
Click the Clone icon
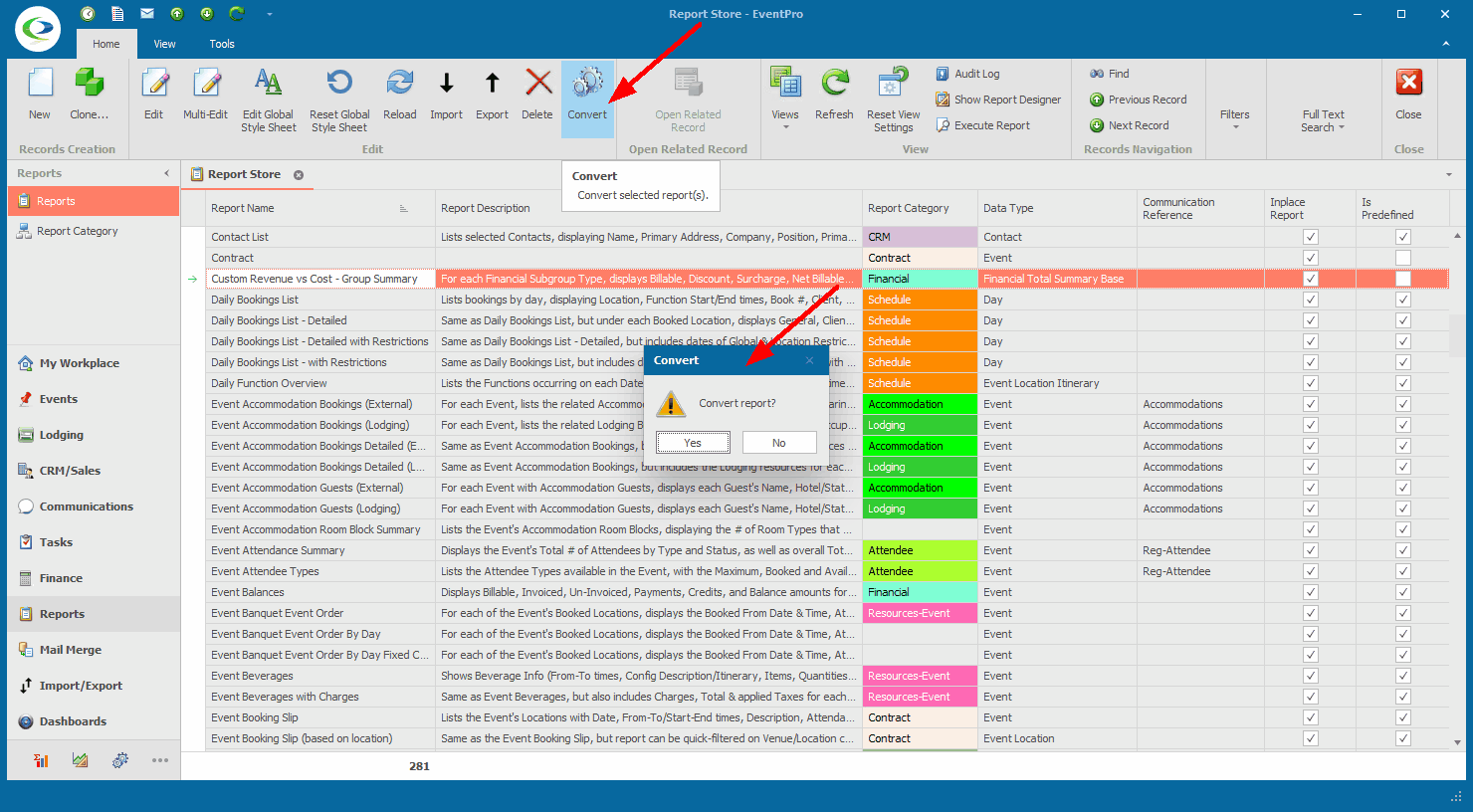pos(90,84)
